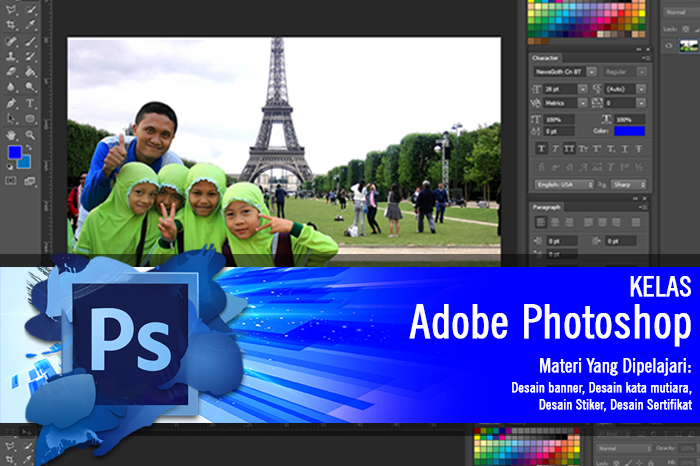Select the Eyedropper tool
Screen dimensions: 700x466
[30, 25]
